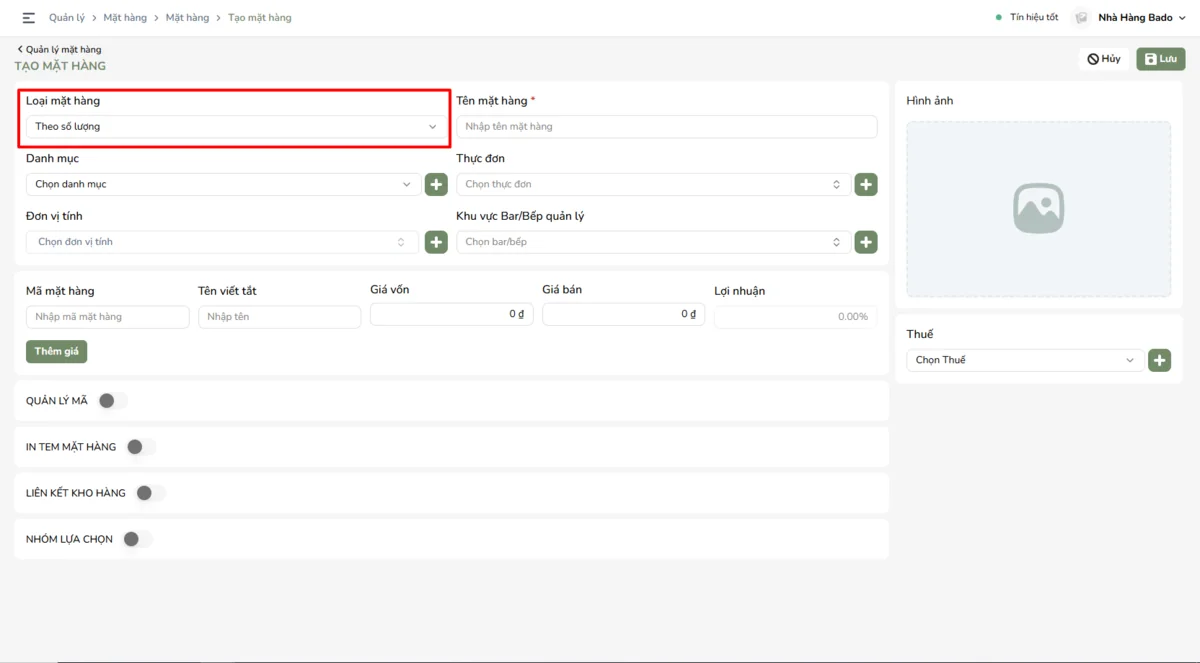Go to the first Mặt hàng breadcrumb

pos(125,18)
